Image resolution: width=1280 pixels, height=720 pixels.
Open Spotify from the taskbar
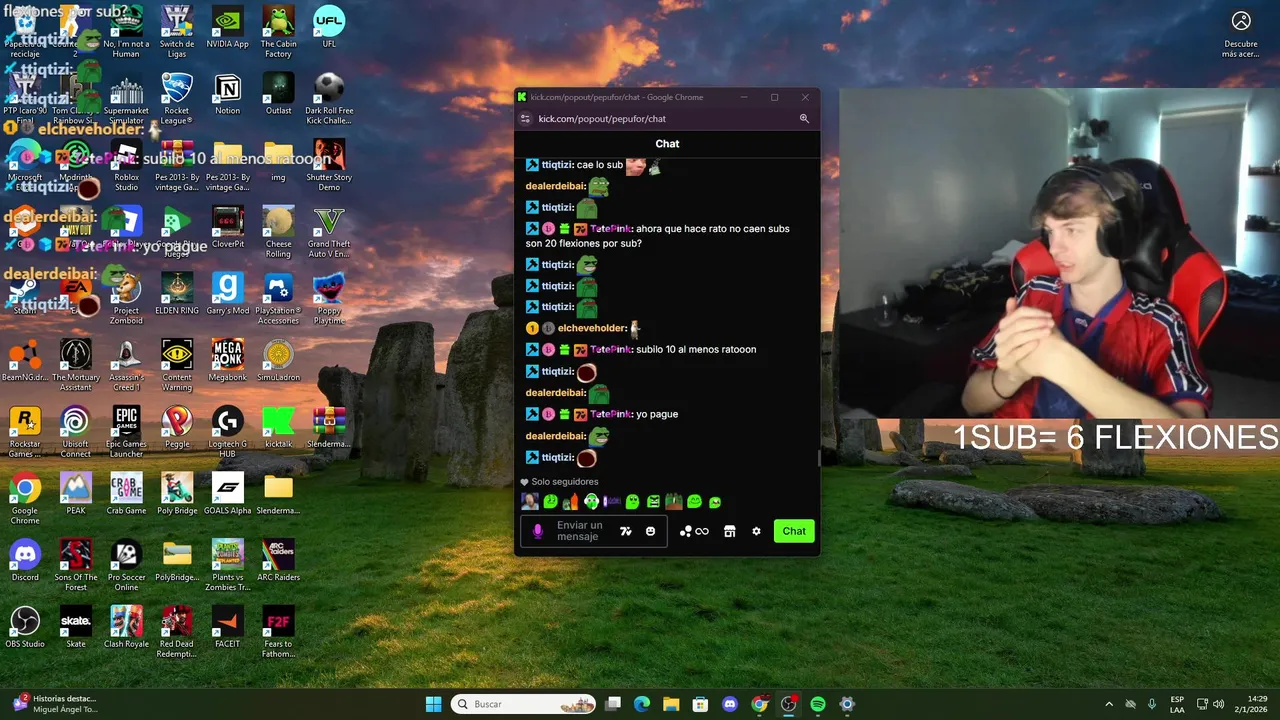pos(818,704)
